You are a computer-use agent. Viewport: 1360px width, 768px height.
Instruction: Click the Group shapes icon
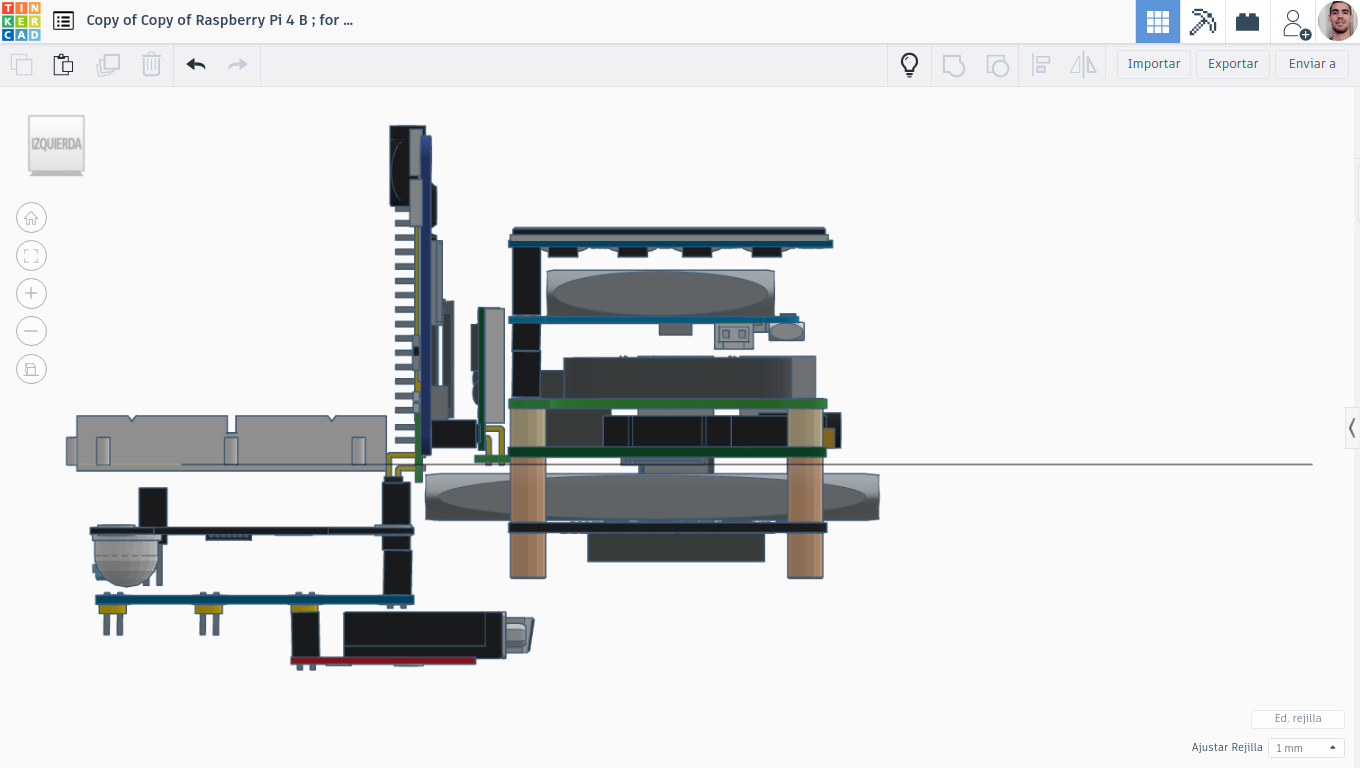(954, 65)
